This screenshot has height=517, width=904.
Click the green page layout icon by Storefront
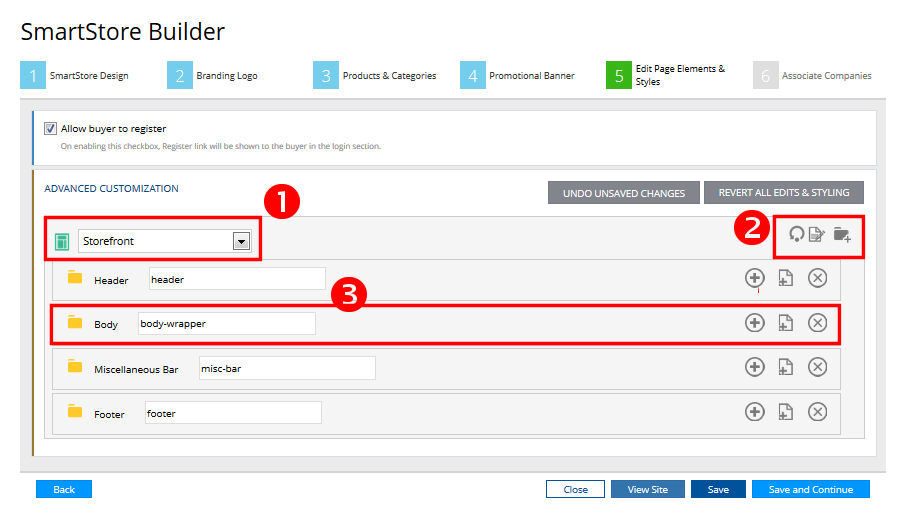(62, 241)
